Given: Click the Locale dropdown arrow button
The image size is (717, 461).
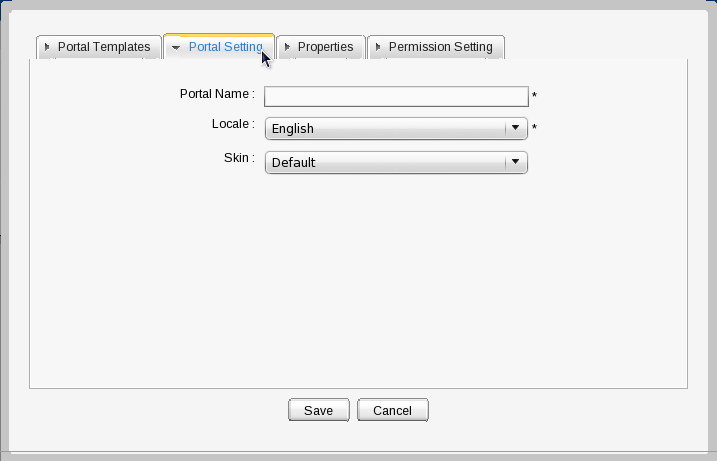Looking at the screenshot, I should pyautogui.click(x=515, y=128).
